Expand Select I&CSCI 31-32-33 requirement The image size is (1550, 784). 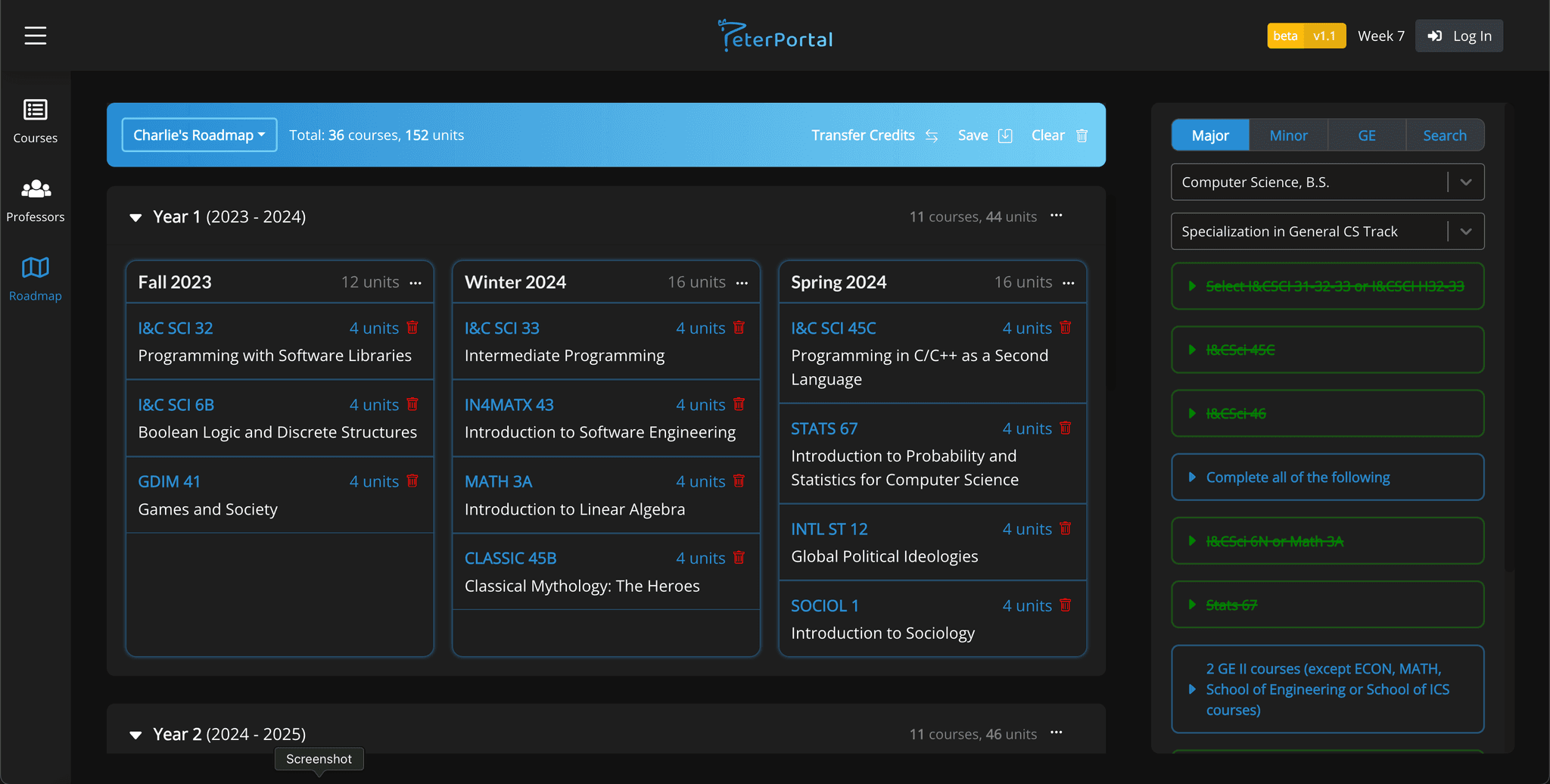pyautogui.click(x=1327, y=286)
